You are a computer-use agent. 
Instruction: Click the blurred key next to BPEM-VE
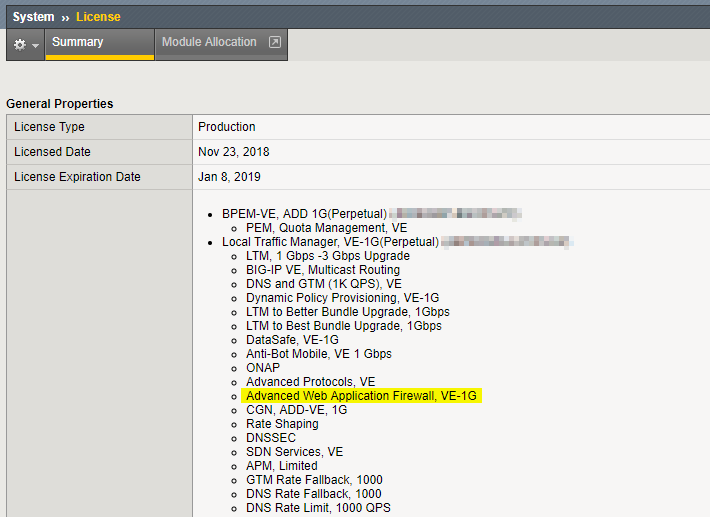(x=455, y=214)
